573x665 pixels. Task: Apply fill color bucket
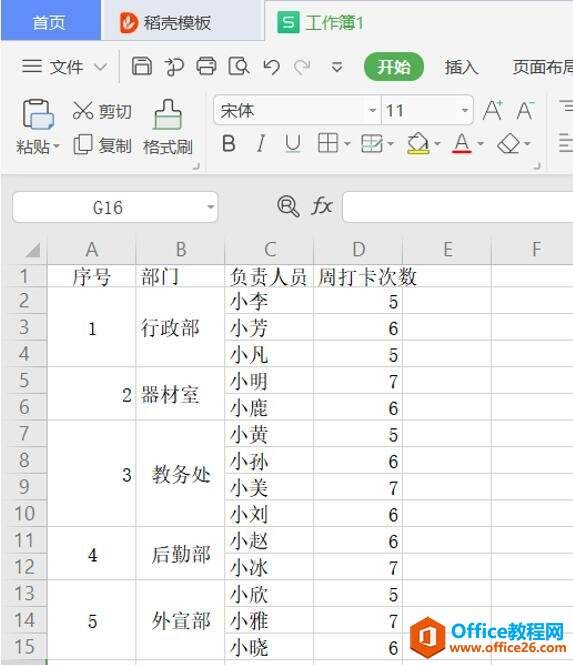click(x=418, y=143)
